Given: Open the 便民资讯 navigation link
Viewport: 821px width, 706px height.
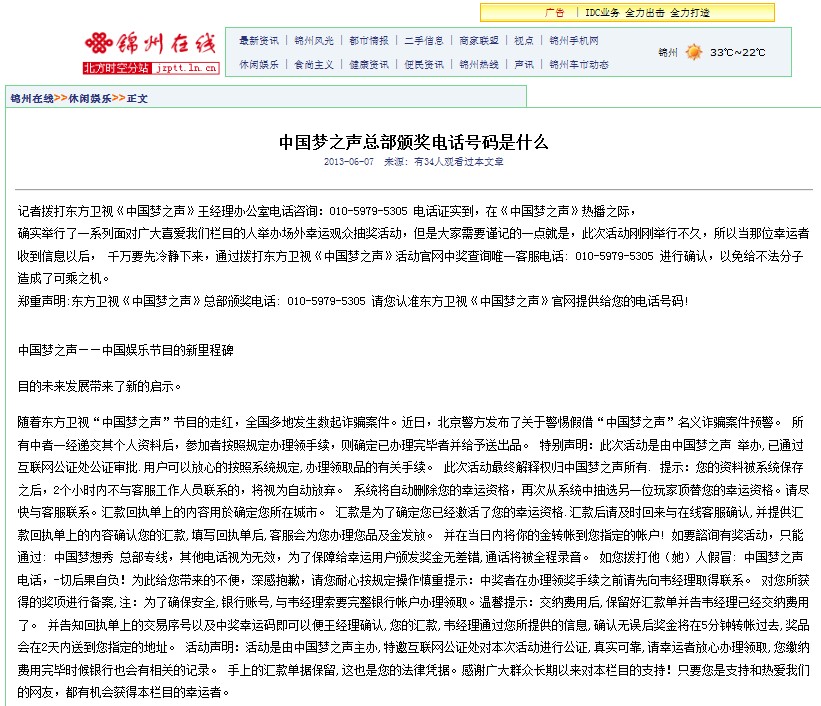Looking at the screenshot, I should 424,64.
